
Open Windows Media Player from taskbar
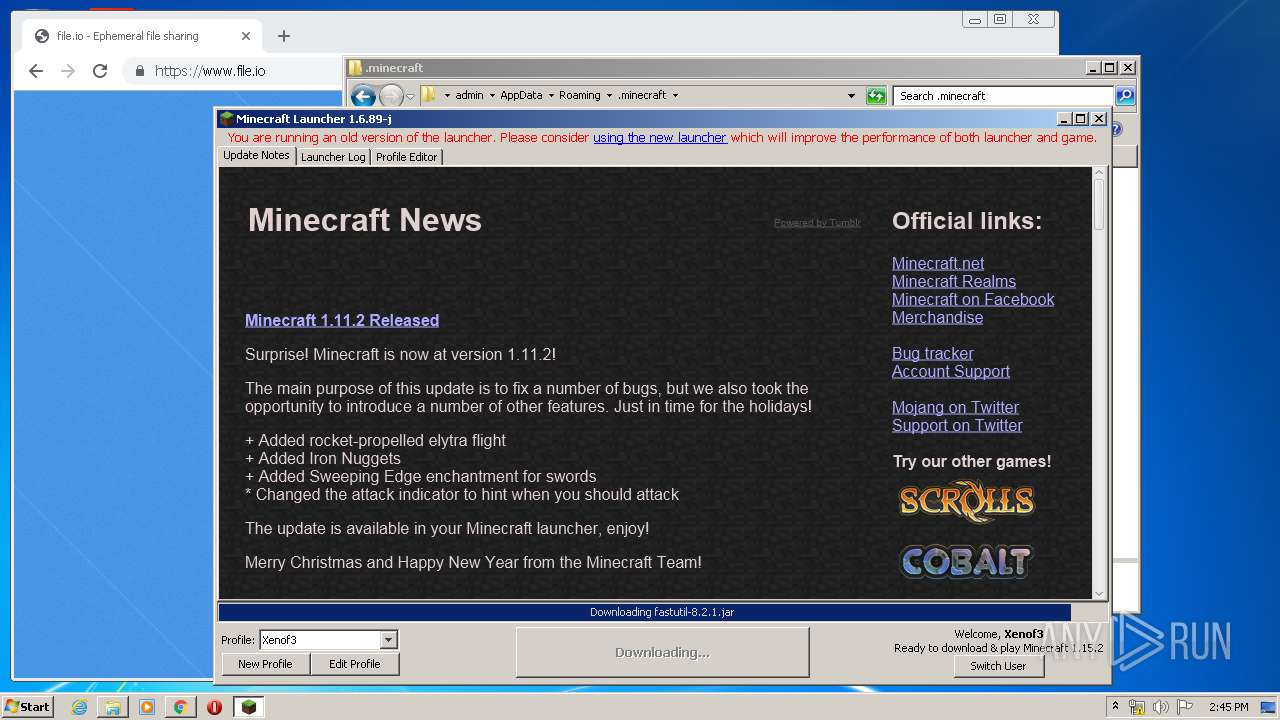147,707
